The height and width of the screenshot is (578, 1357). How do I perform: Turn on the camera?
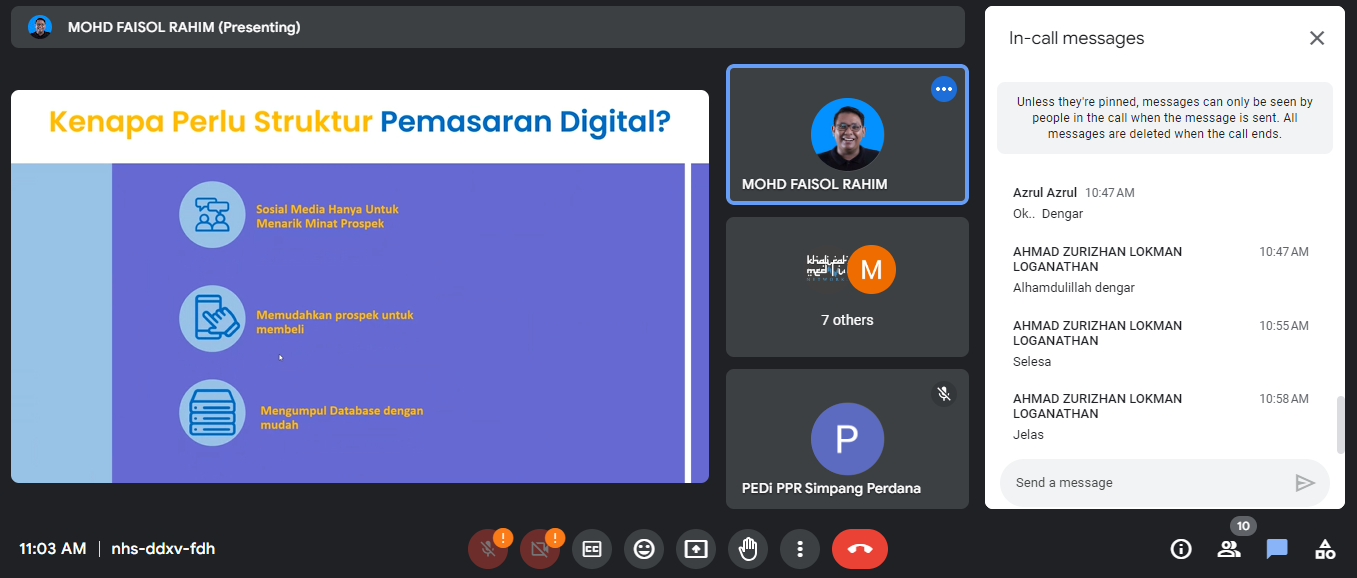[x=539, y=549]
